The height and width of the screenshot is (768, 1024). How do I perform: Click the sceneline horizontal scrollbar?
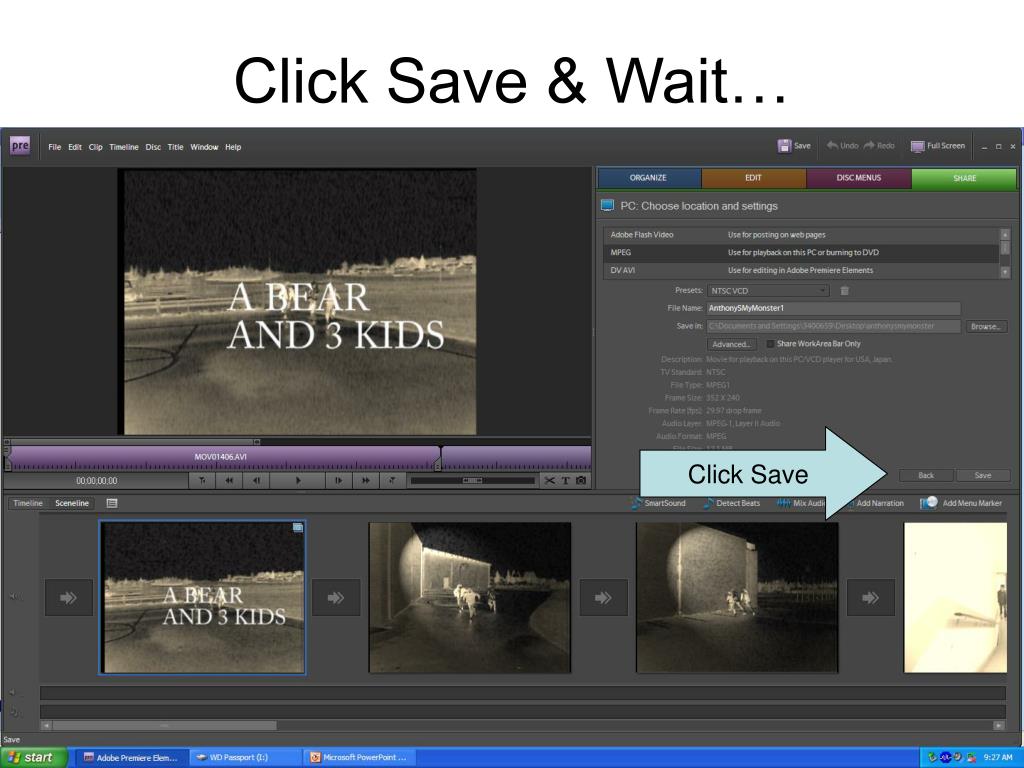(164, 726)
